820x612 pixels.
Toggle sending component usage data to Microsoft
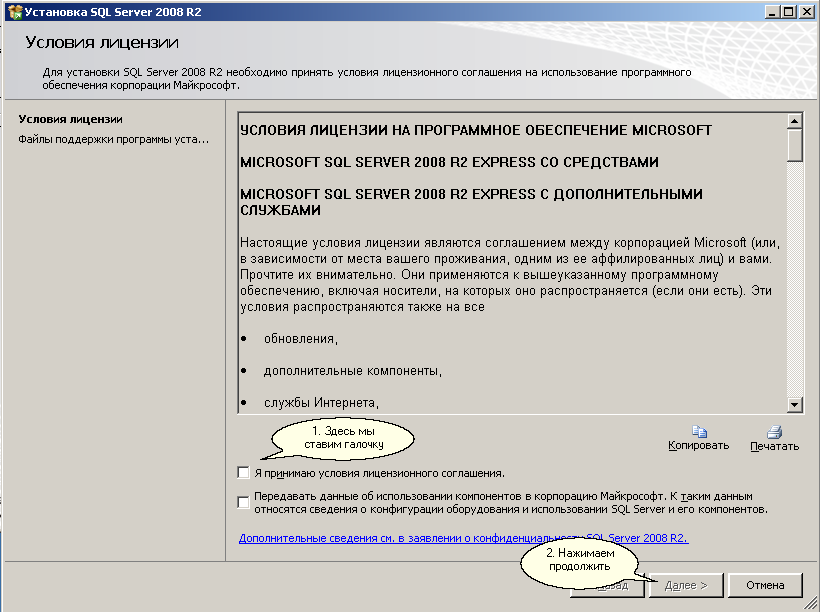[x=242, y=503]
